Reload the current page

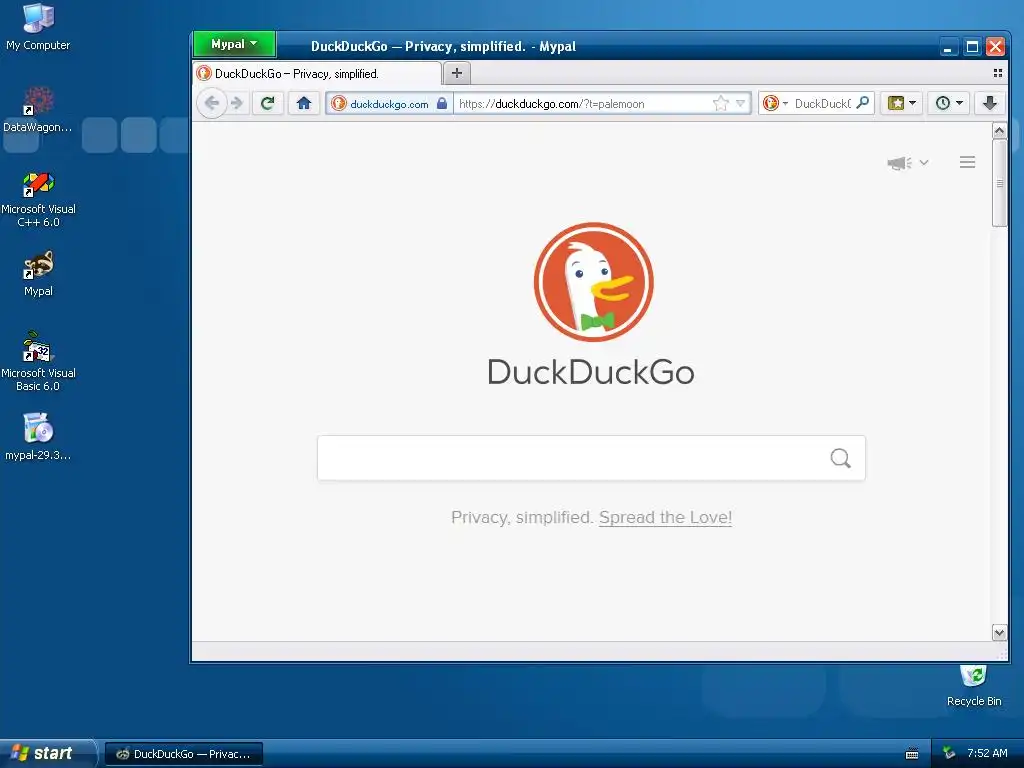click(268, 103)
